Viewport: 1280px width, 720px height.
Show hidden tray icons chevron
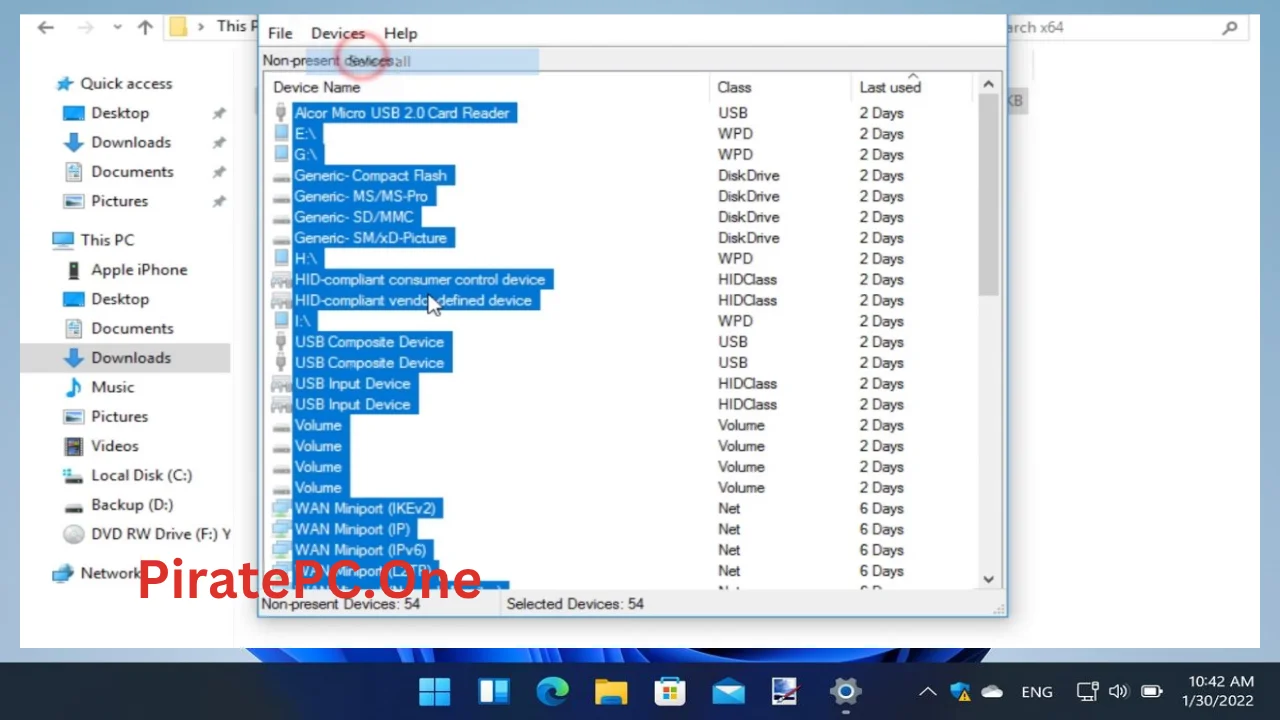pos(928,691)
